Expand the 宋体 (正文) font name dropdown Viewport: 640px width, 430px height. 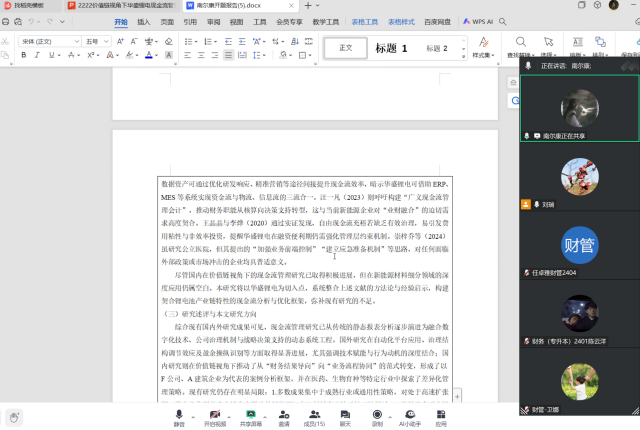[x=78, y=41]
